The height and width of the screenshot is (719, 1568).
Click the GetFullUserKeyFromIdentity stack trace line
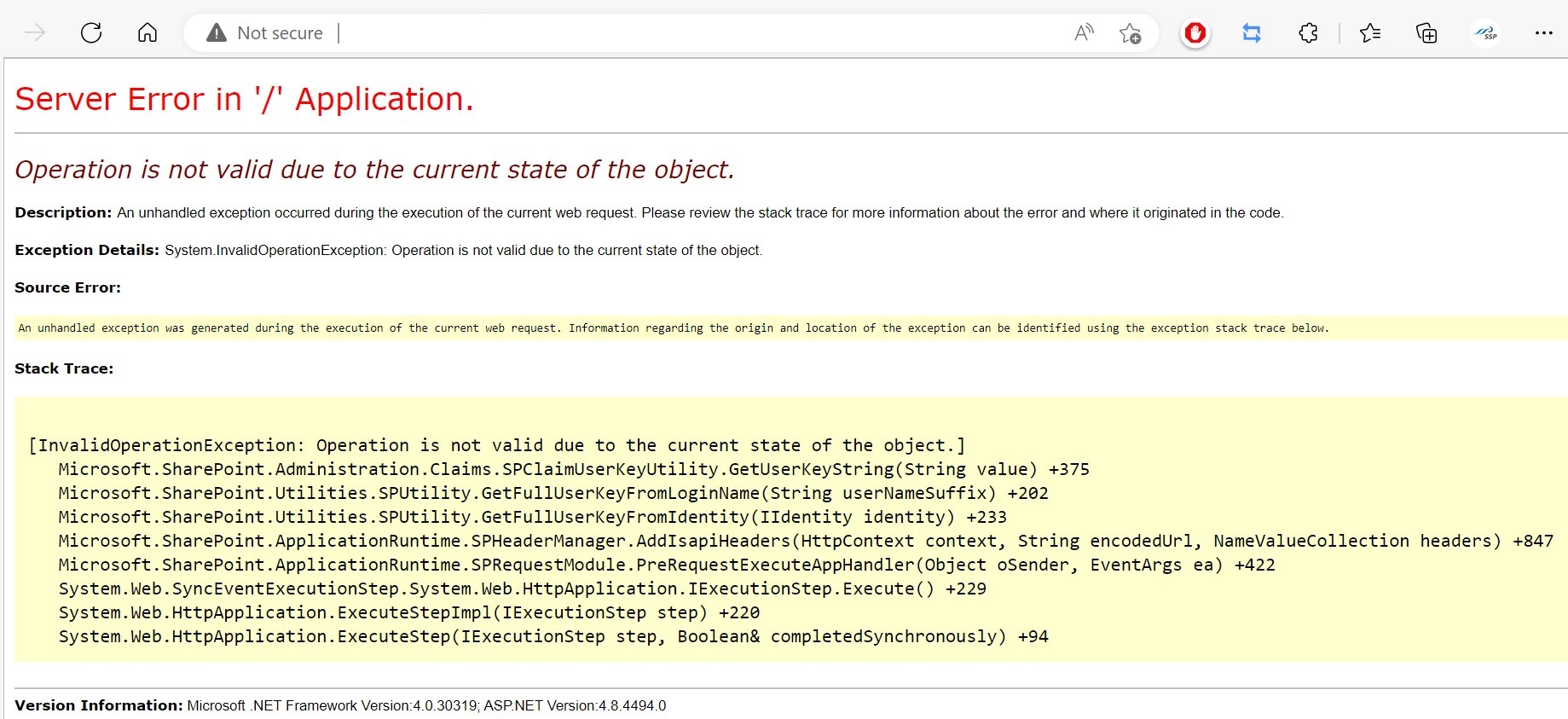(x=533, y=517)
